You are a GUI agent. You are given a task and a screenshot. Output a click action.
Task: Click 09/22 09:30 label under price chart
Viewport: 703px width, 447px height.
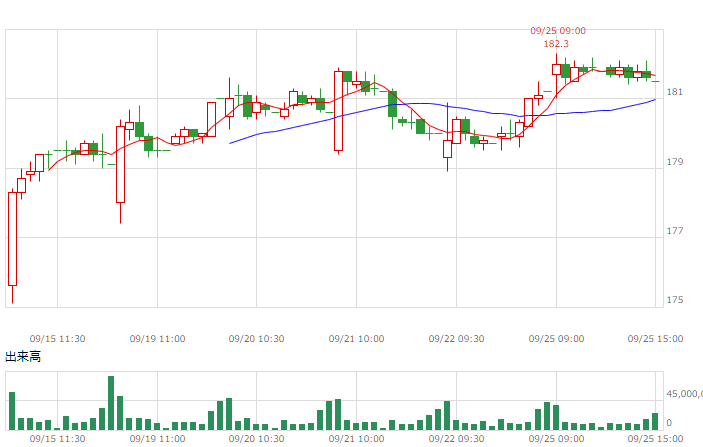pyautogui.click(x=456, y=339)
